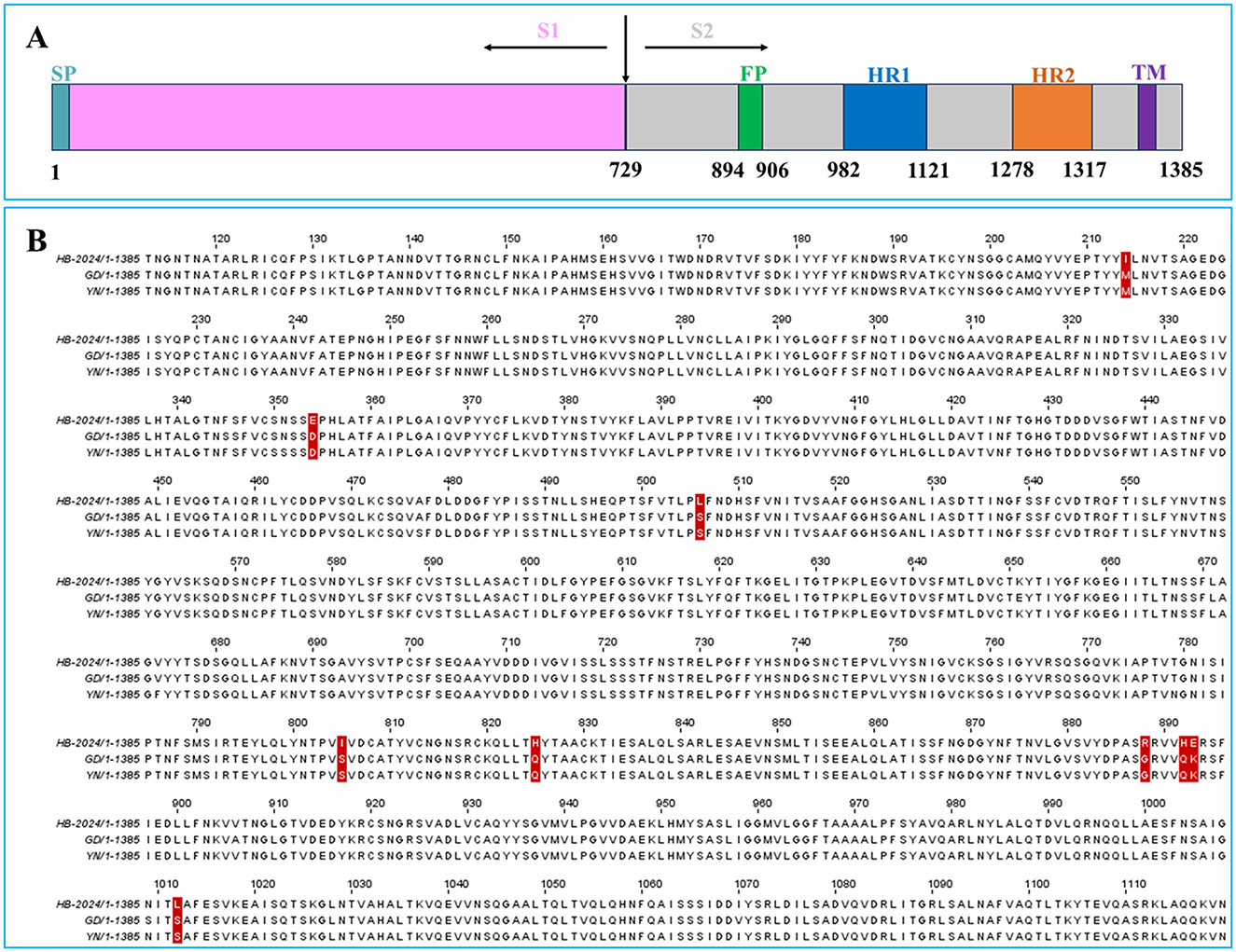The height and width of the screenshot is (952, 1236).
Task: Click the 1385 end position number
Action: [1181, 170]
